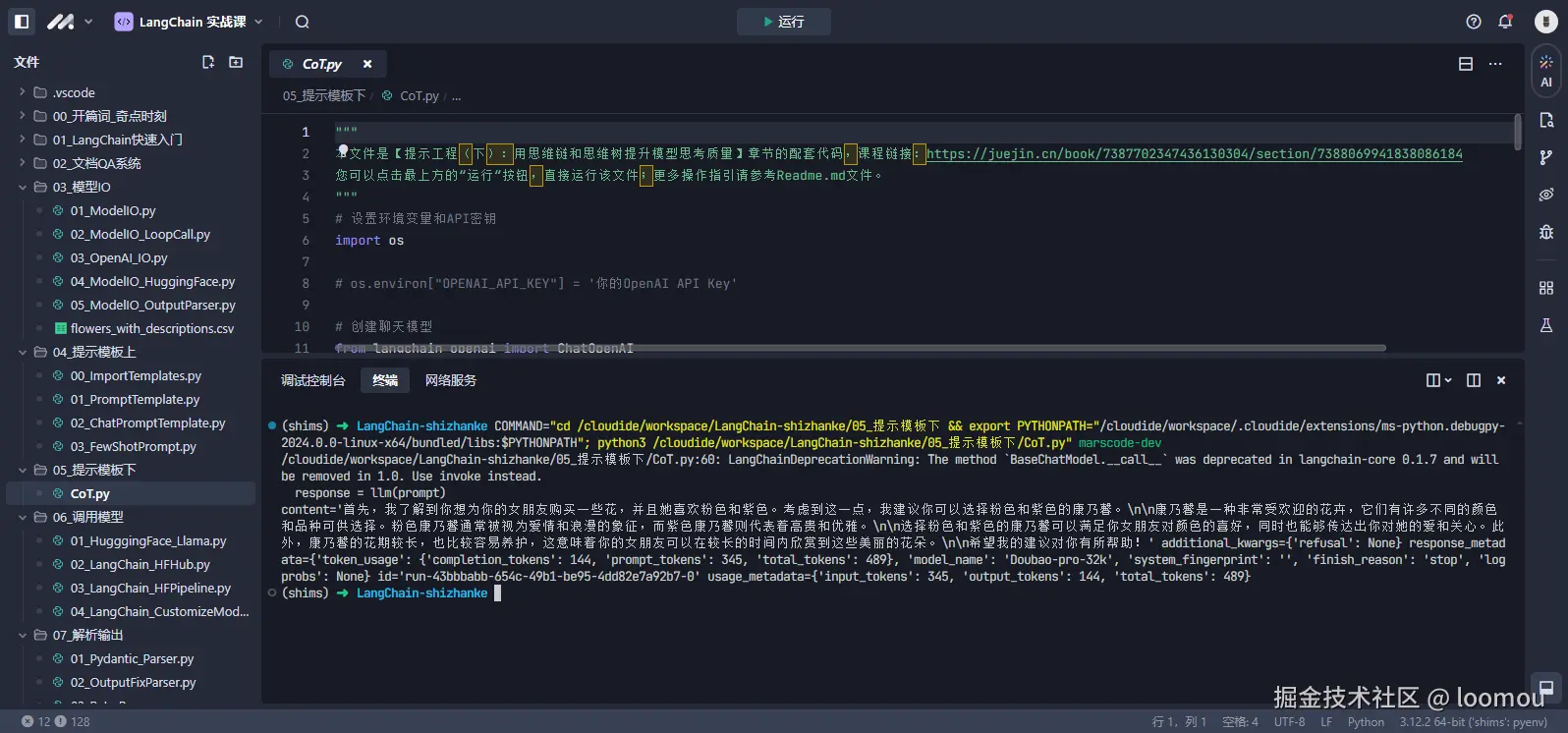Click the new file icon in file panel

tap(208, 62)
